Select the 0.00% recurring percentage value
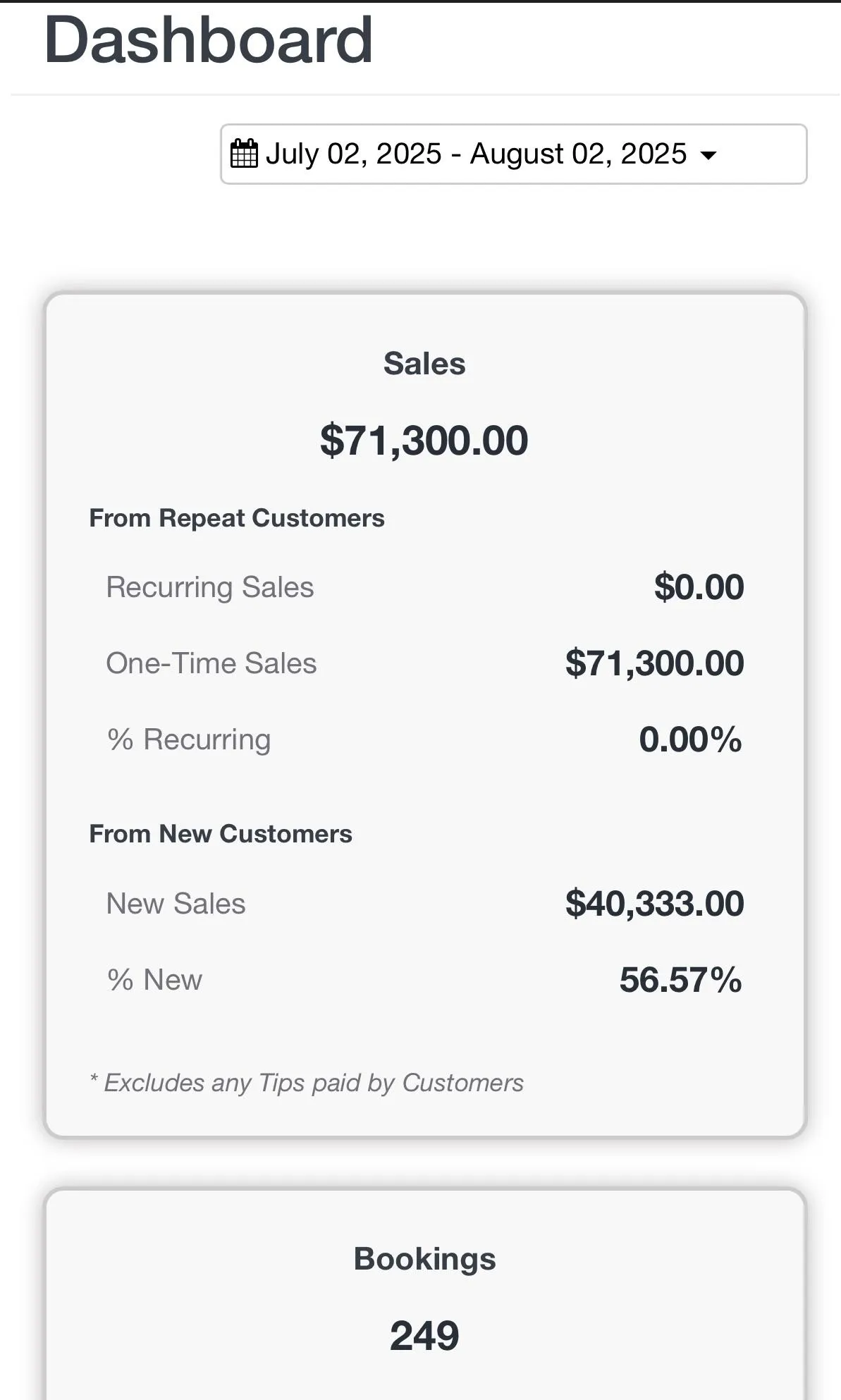This screenshot has height=1400, width=841. tap(690, 739)
